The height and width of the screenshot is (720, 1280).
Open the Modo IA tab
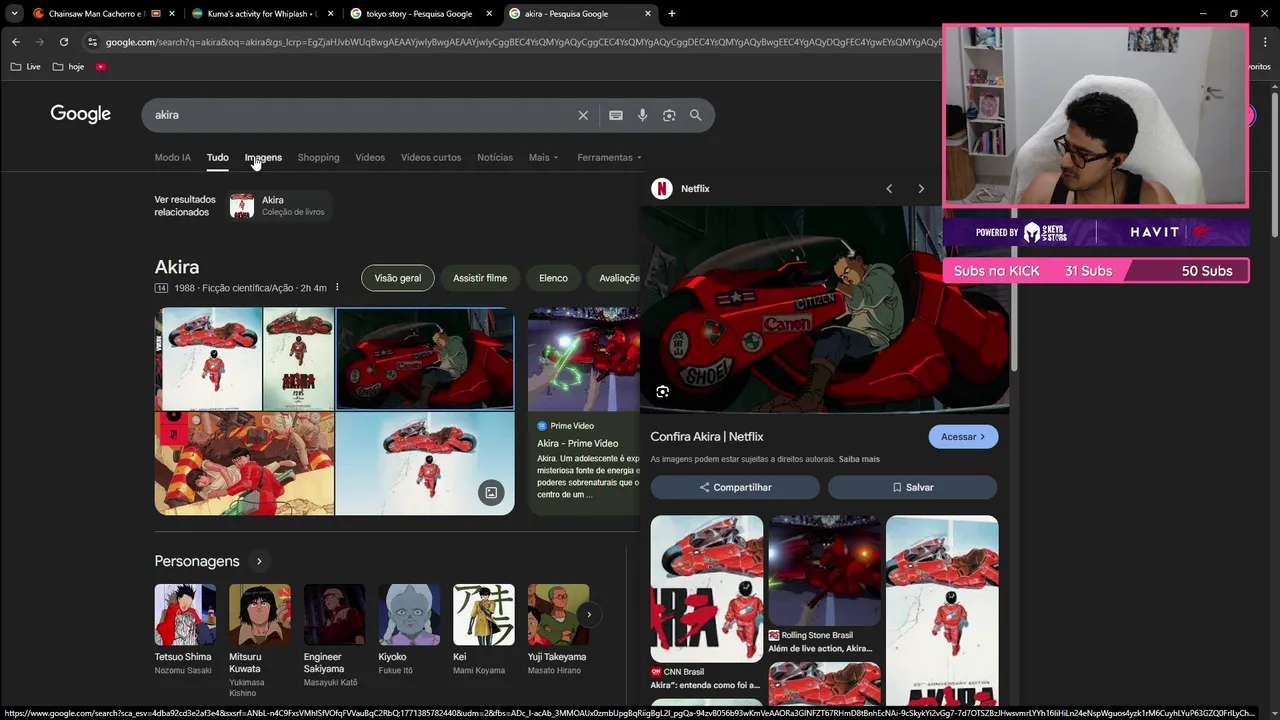pos(172,157)
